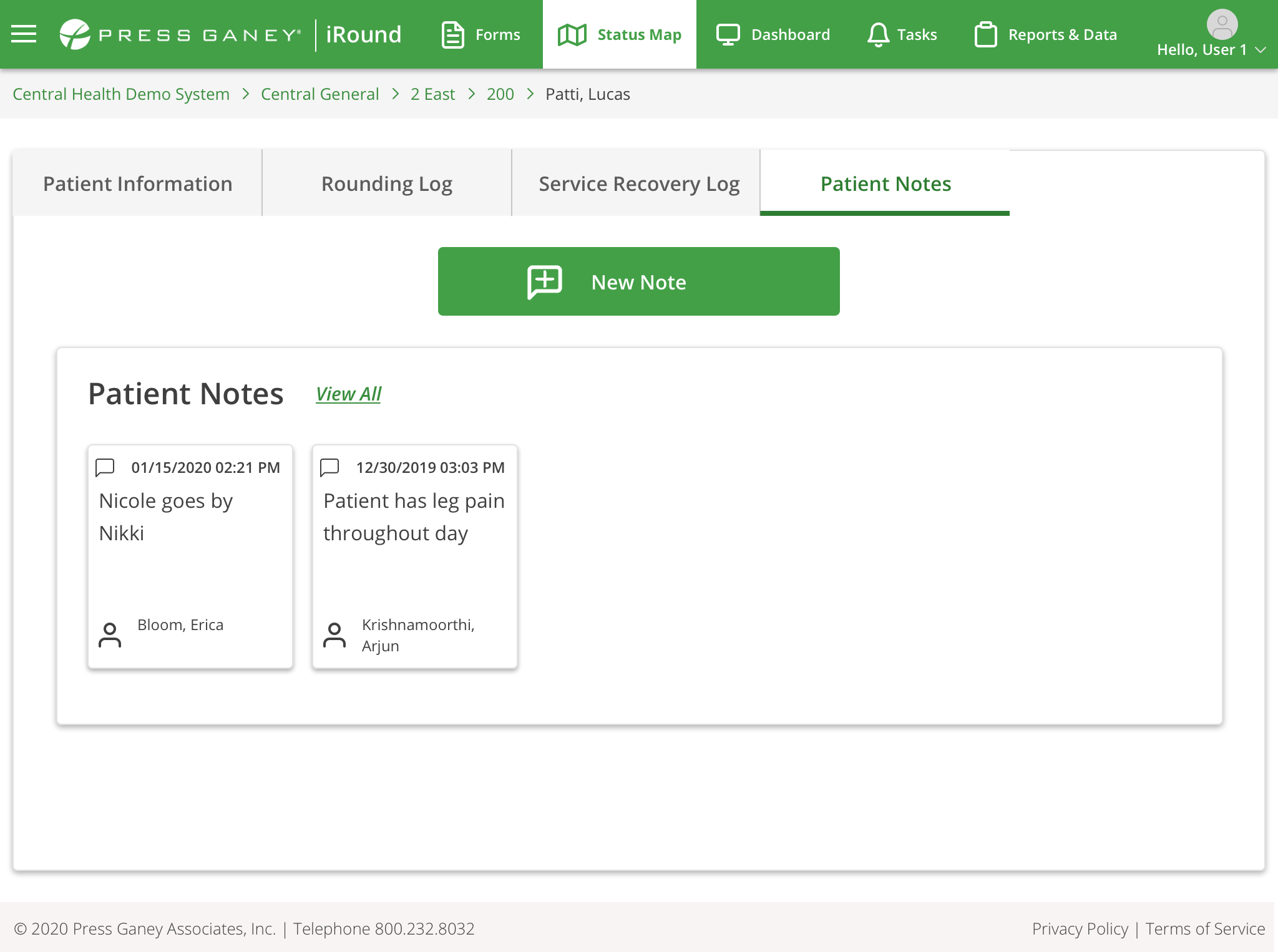1278x952 pixels.
Task: Click the add-note icon in New Note
Action: 545,282
